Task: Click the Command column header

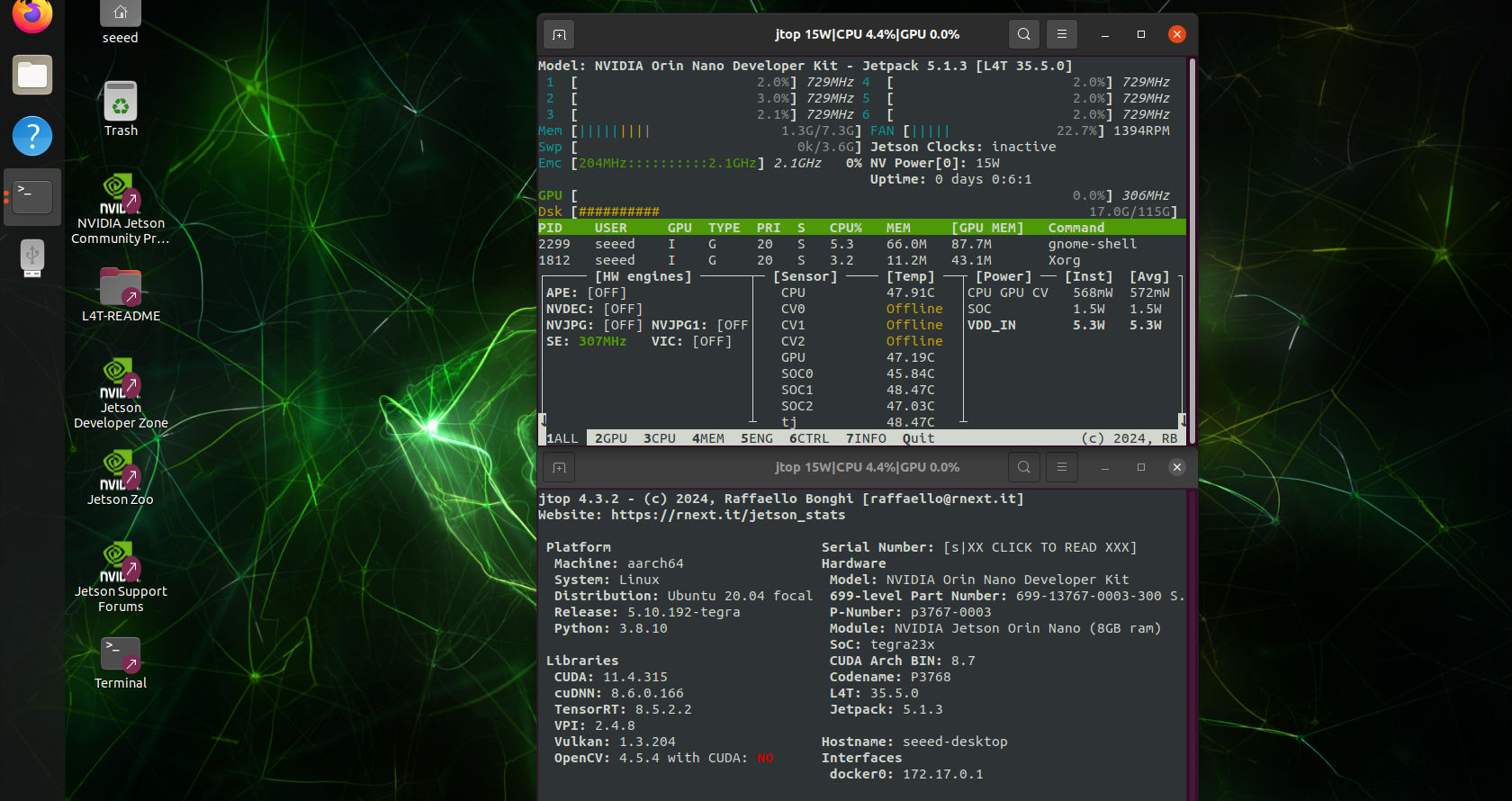Action: 1076,228
